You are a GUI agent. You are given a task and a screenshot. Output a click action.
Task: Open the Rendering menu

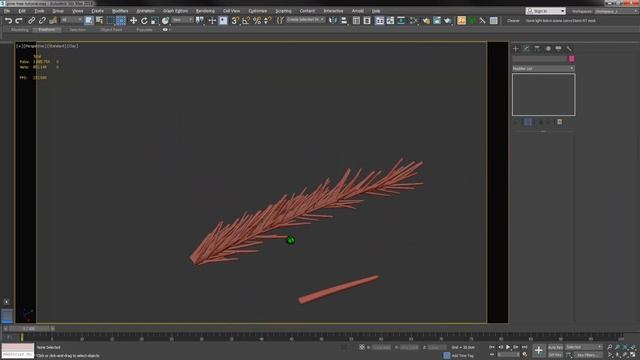pos(205,11)
